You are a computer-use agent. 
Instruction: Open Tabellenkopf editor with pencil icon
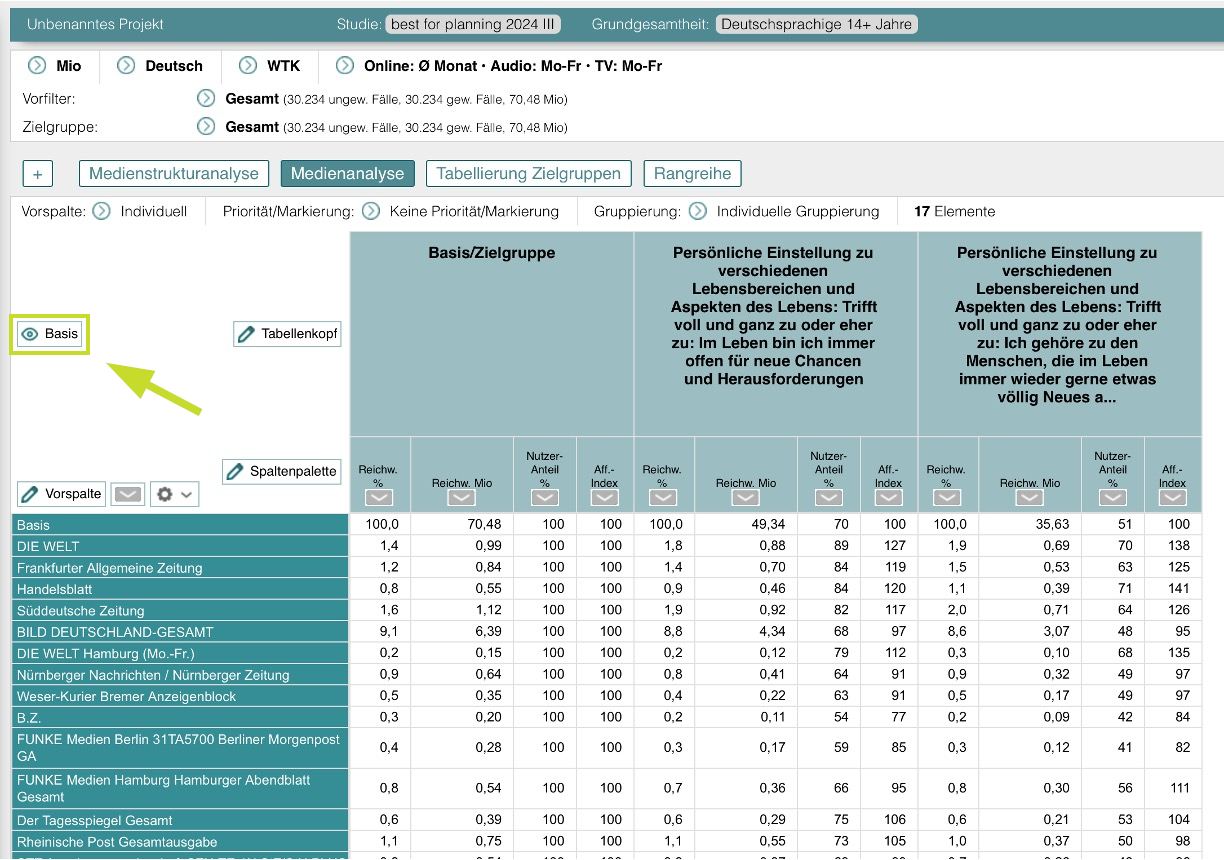pyautogui.click(x=287, y=334)
